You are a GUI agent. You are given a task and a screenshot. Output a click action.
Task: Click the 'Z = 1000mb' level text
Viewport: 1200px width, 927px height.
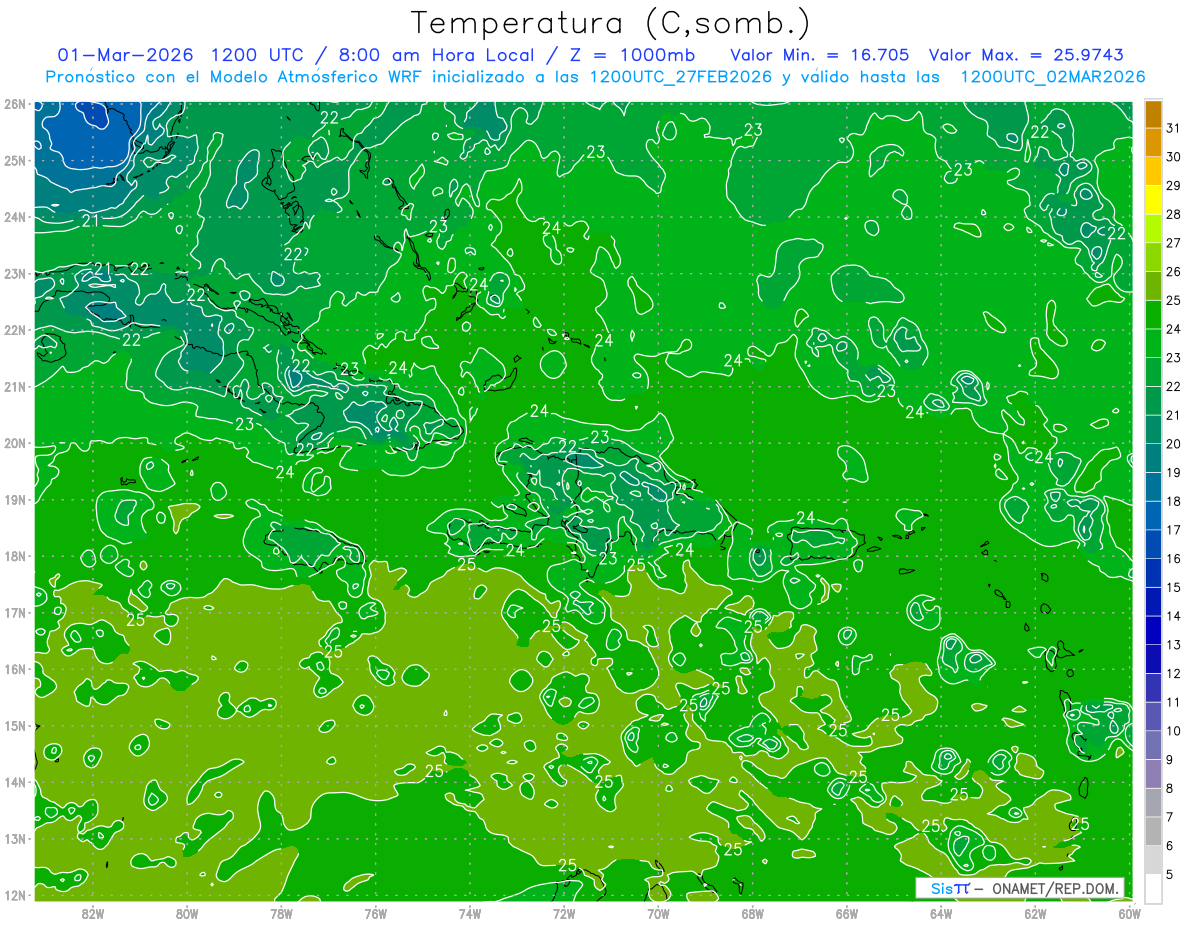click(632, 54)
